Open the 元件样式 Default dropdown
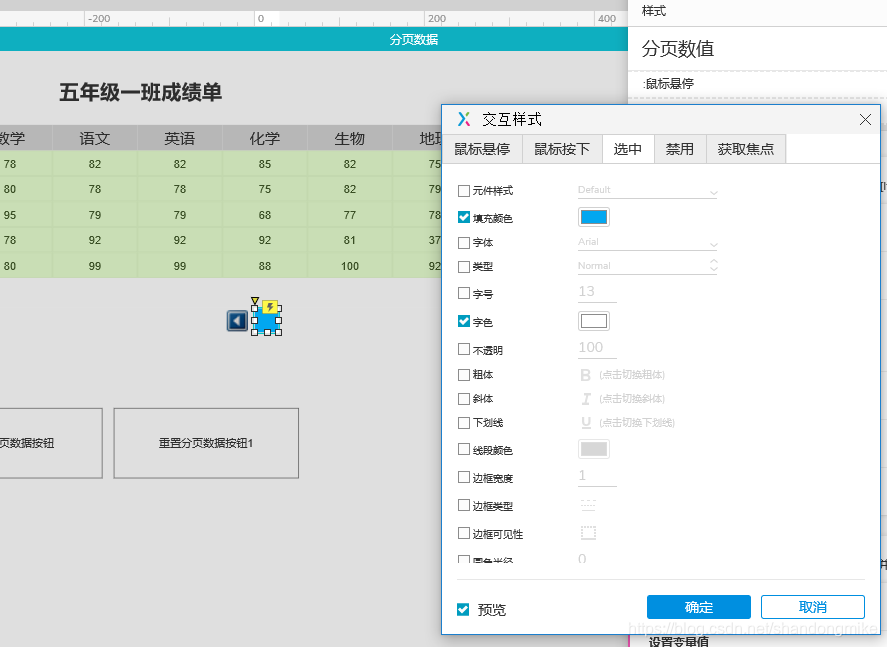The width and height of the screenshot is (887, 647). (648, 191)
